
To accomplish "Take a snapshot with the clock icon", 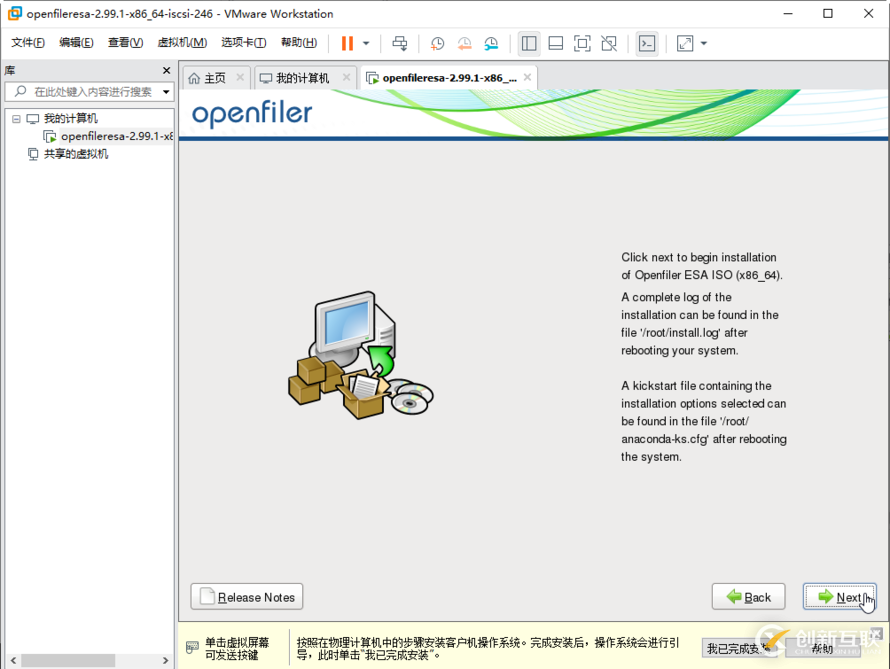I will [437, 43].
